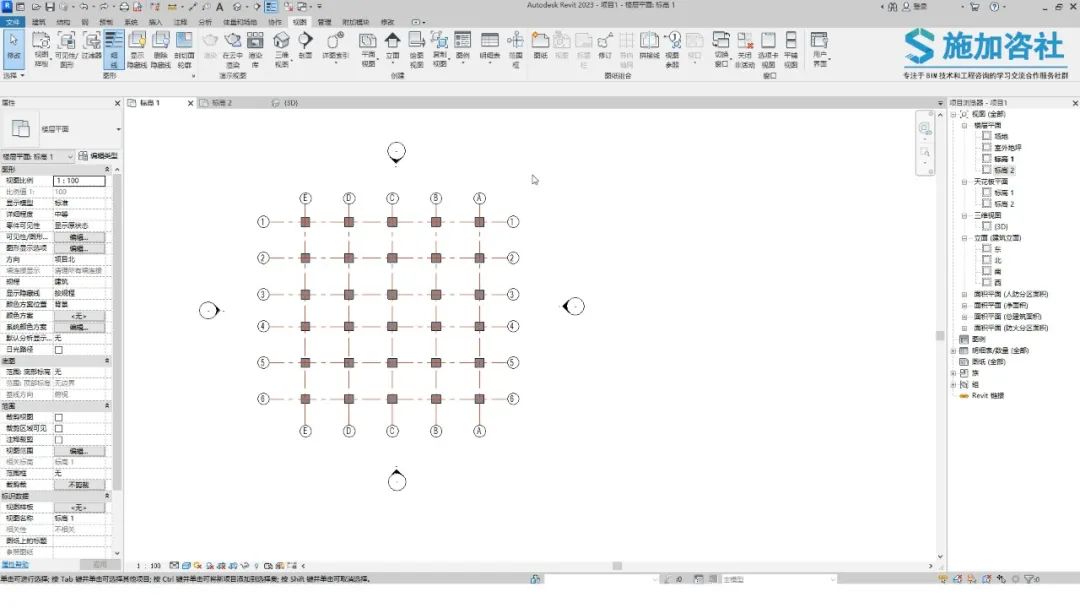1080x608 pixels.
Task: Click 剖切面轮廓 (Cut Profile) tool
Action: (x=184, y=48)
